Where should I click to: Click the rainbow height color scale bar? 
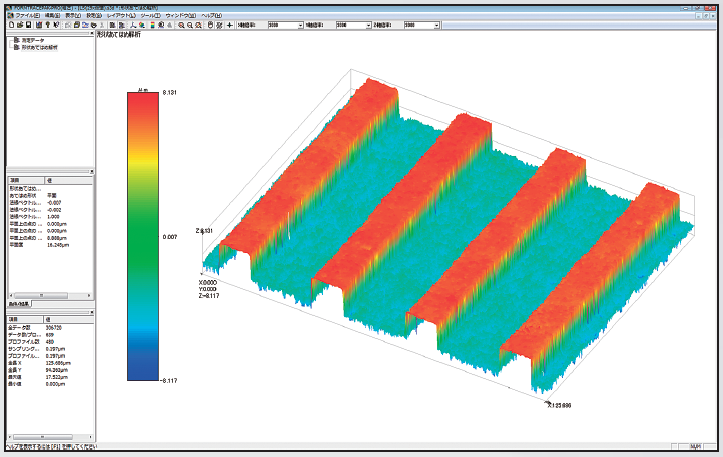coord(142,236)
